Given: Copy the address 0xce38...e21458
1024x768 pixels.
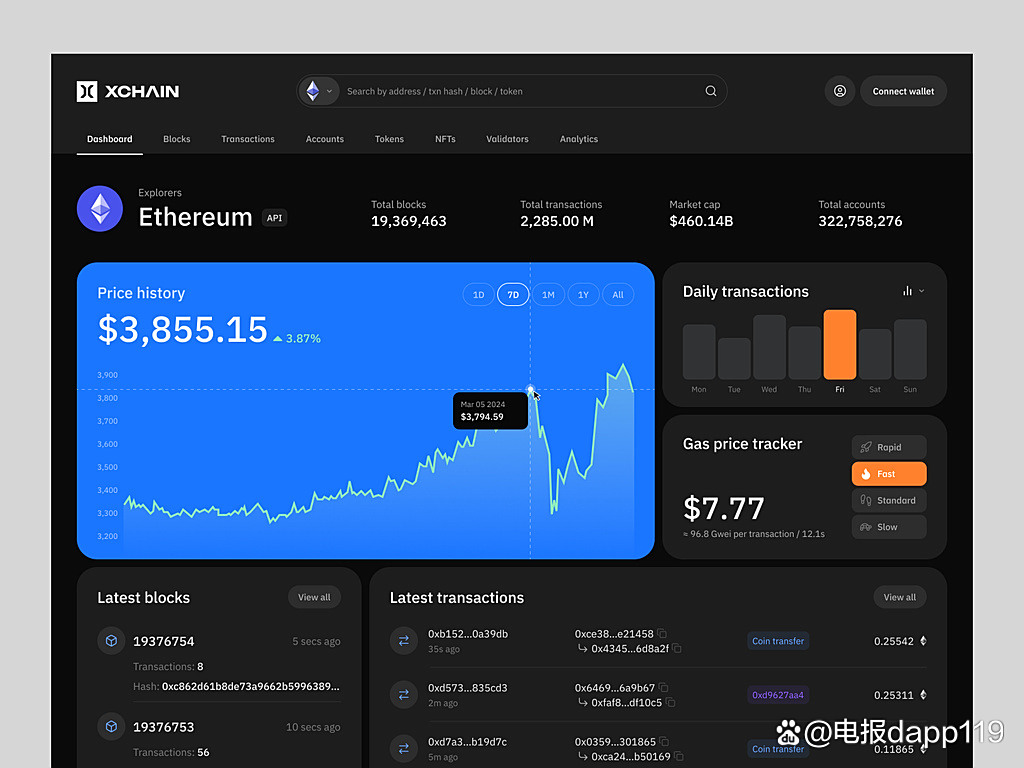Looking at the screenshot, I should pos(662,633).
